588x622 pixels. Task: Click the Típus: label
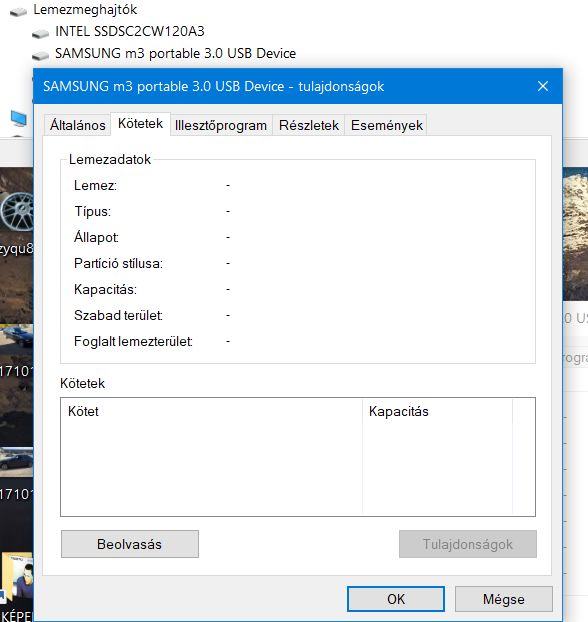pos(92,211)
